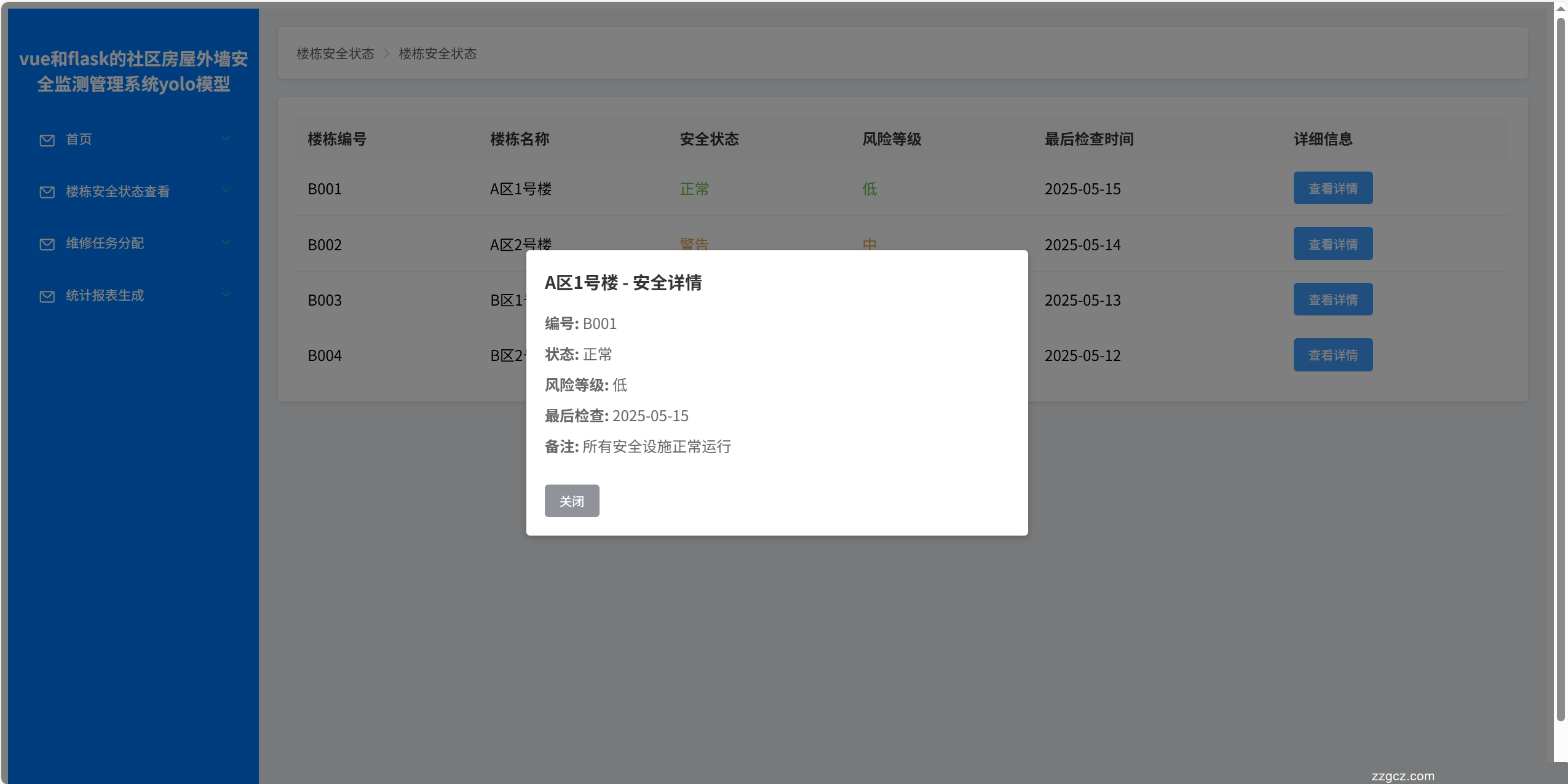Click the envelope icon beside 维修任务分配

47,244
